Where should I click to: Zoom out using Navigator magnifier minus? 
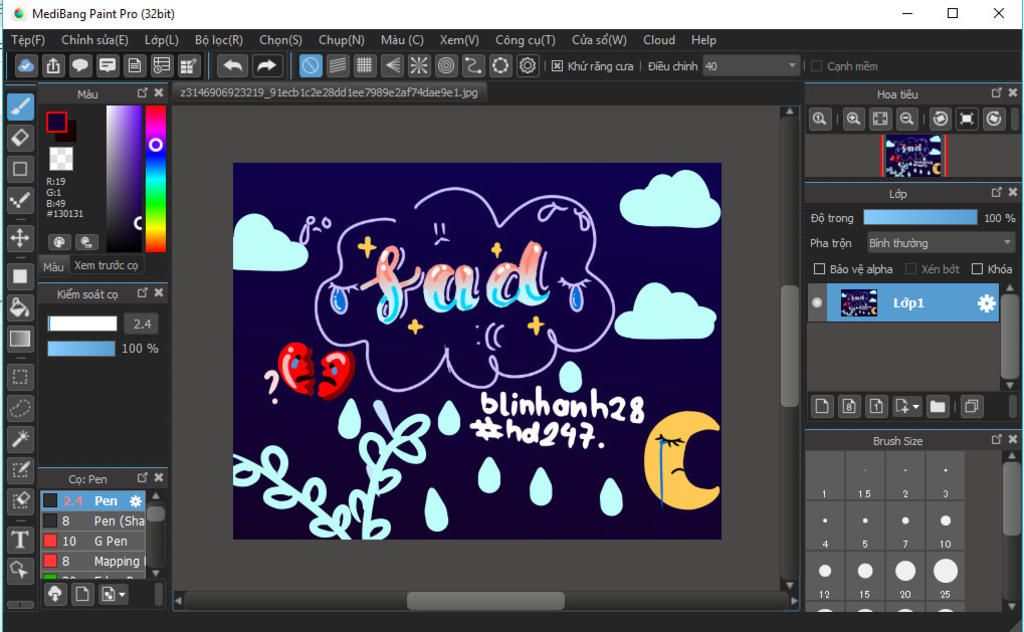(x=906, y=119)
